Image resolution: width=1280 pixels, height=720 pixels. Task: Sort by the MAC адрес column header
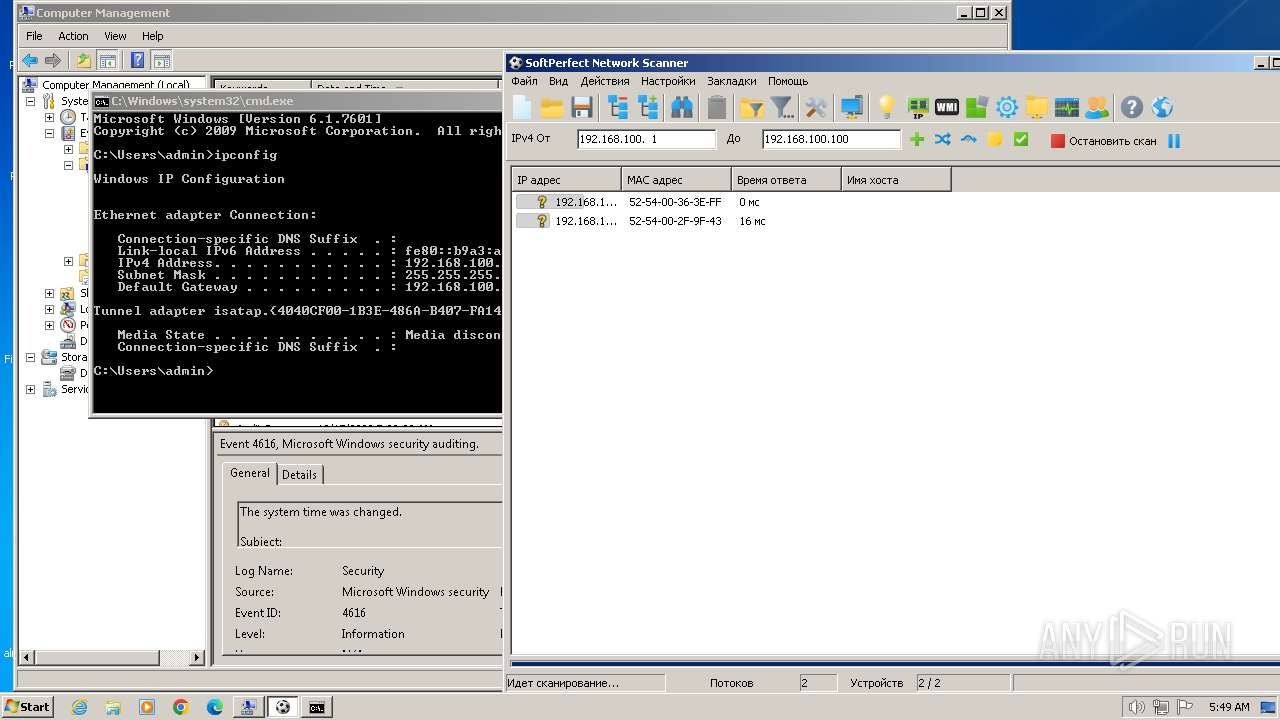pos(676,180)
